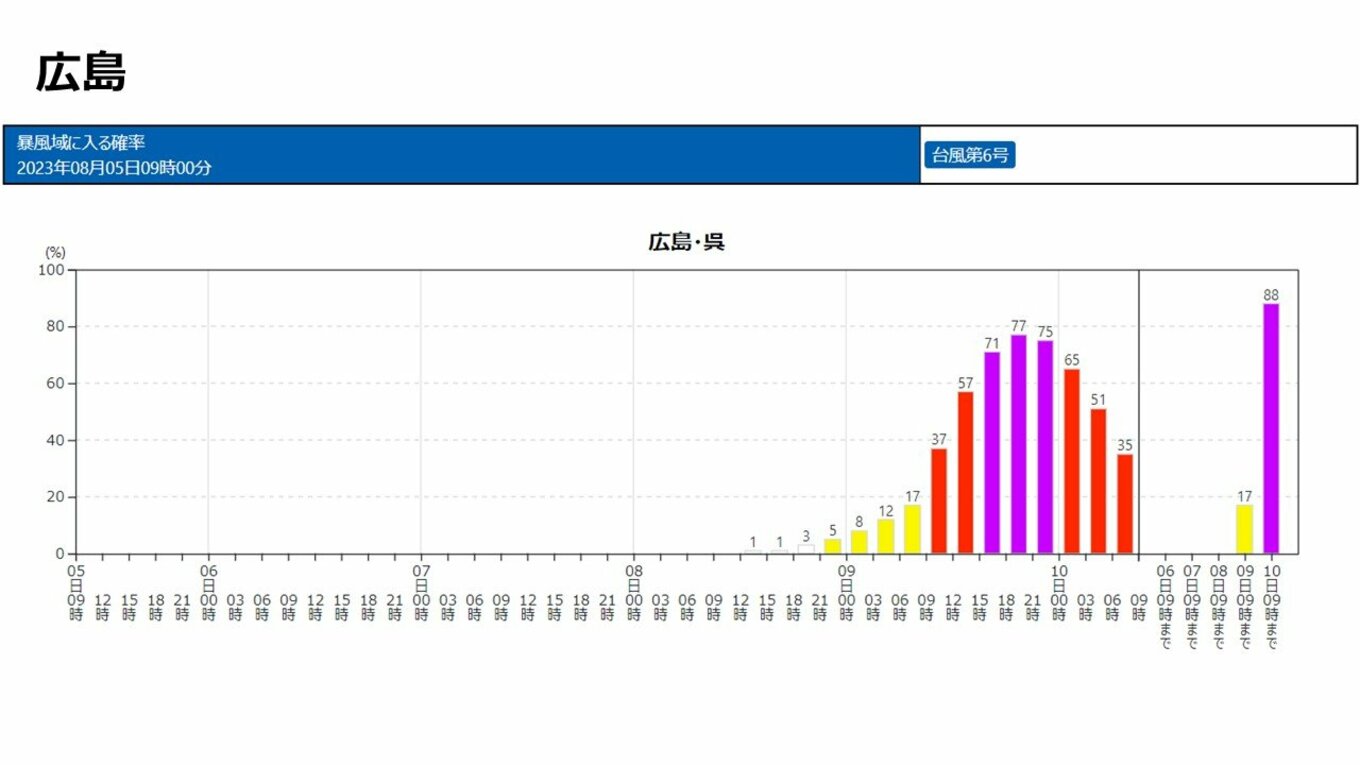
Task: Click the 2023年08月05日09時00分 timestamp
Action: click(x=114, y=168)
